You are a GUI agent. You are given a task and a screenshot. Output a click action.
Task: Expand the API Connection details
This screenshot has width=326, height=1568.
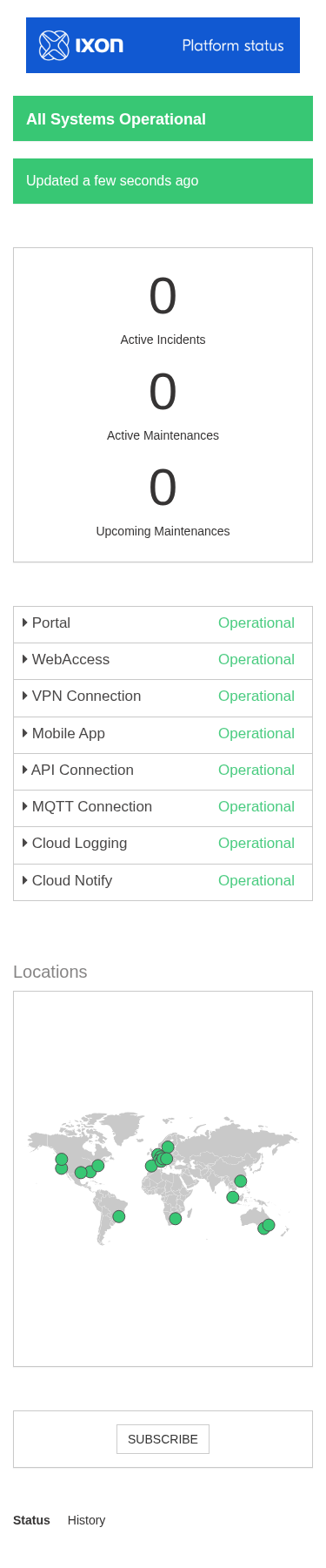163,771
